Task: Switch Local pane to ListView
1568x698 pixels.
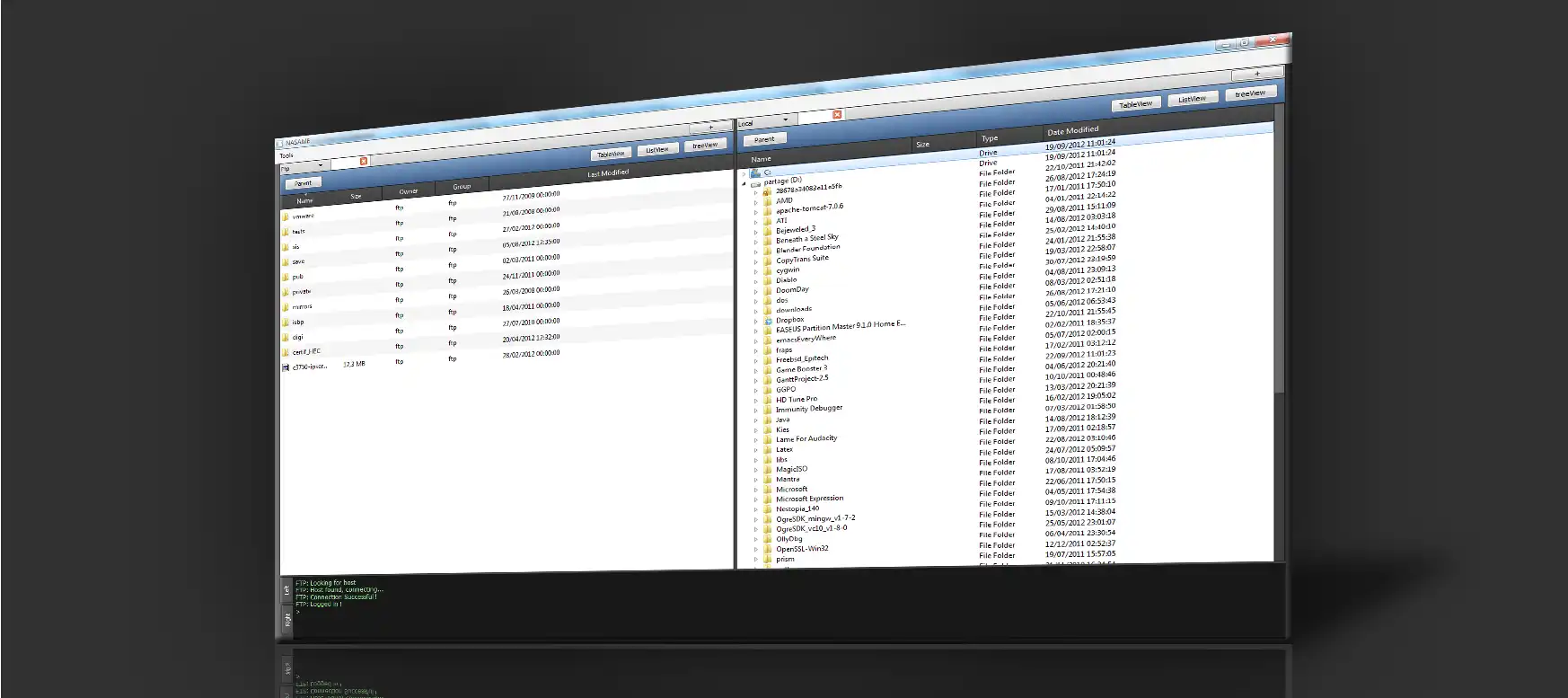Action: (x=1193, y=99)
